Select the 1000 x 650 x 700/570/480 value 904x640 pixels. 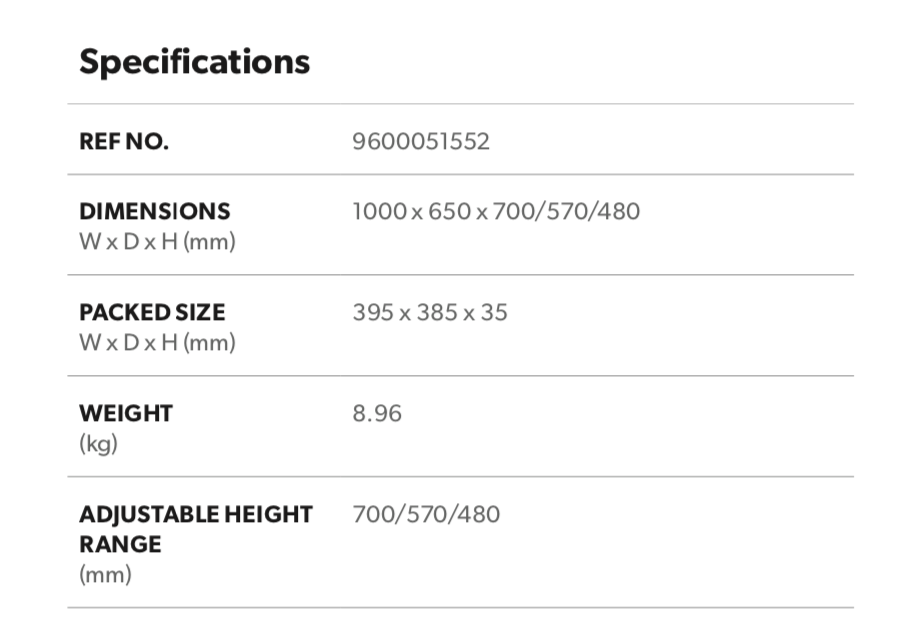[x=496, y=211]
